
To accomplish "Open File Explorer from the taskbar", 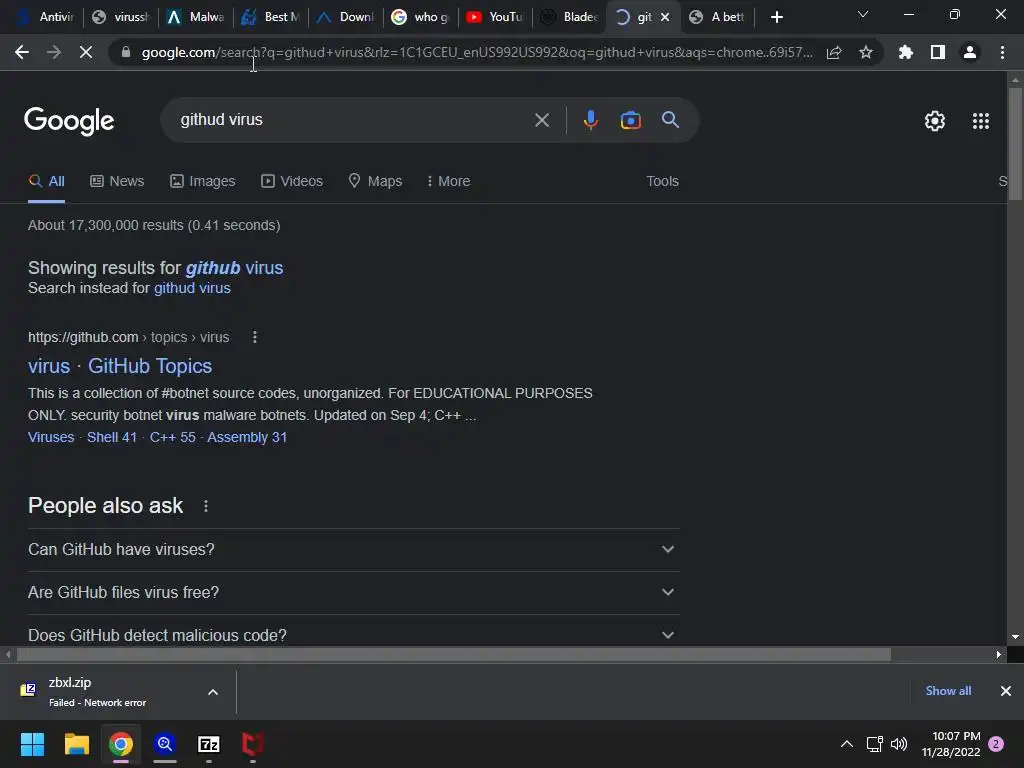I will coord(76,744).
